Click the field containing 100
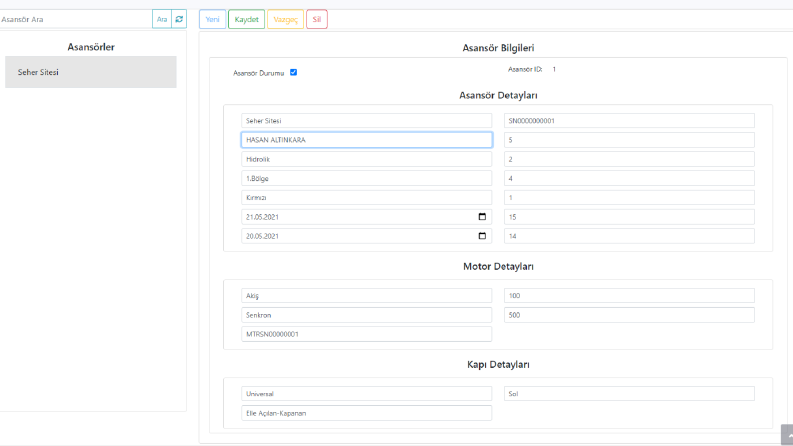This screenshot has height=446, width=793. [629, 296]
